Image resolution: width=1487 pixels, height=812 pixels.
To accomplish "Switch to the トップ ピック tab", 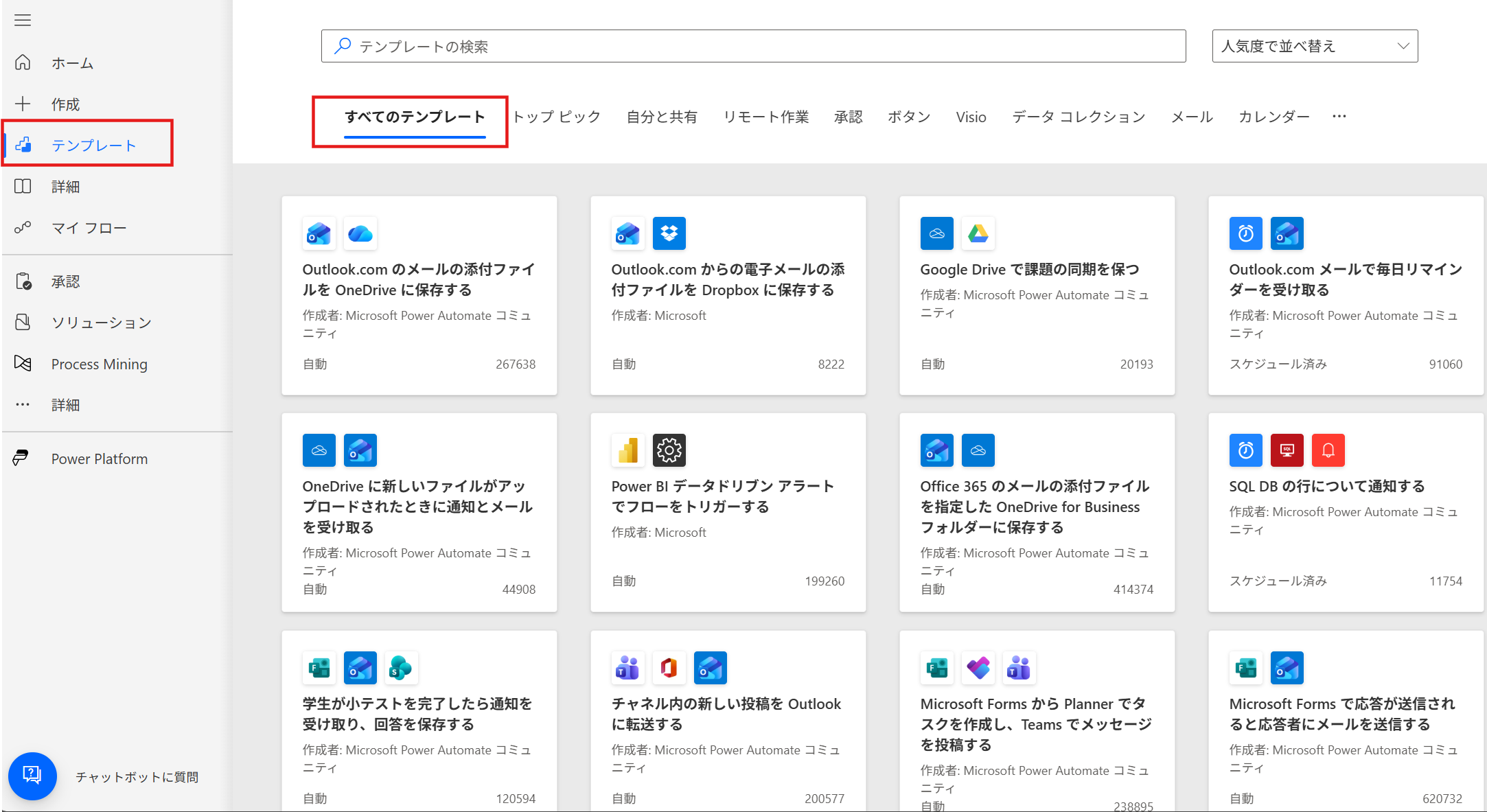I will [557, 117].
